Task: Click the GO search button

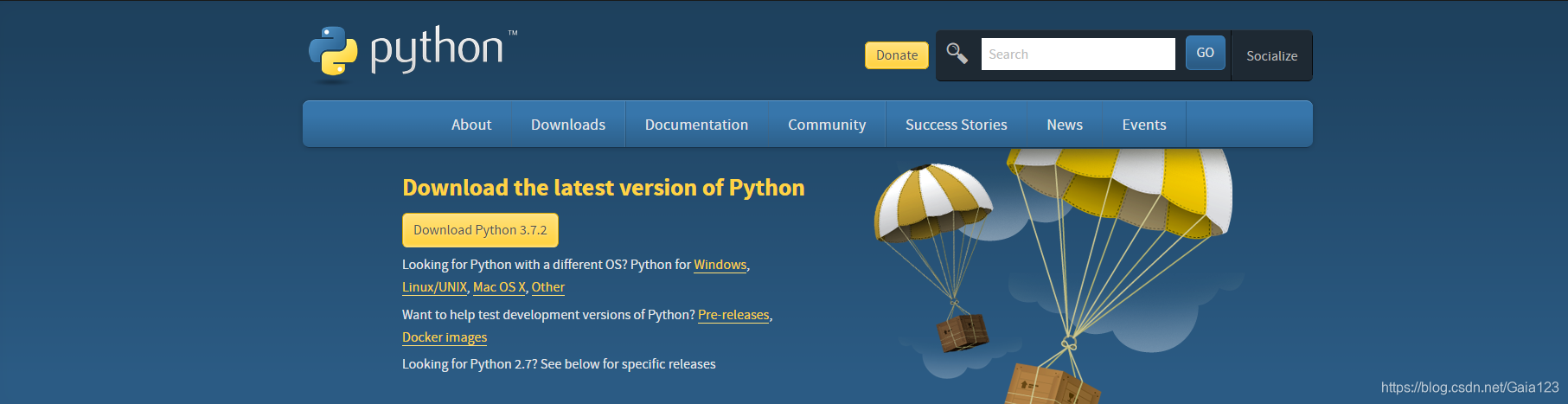Action: [1205, 53]
